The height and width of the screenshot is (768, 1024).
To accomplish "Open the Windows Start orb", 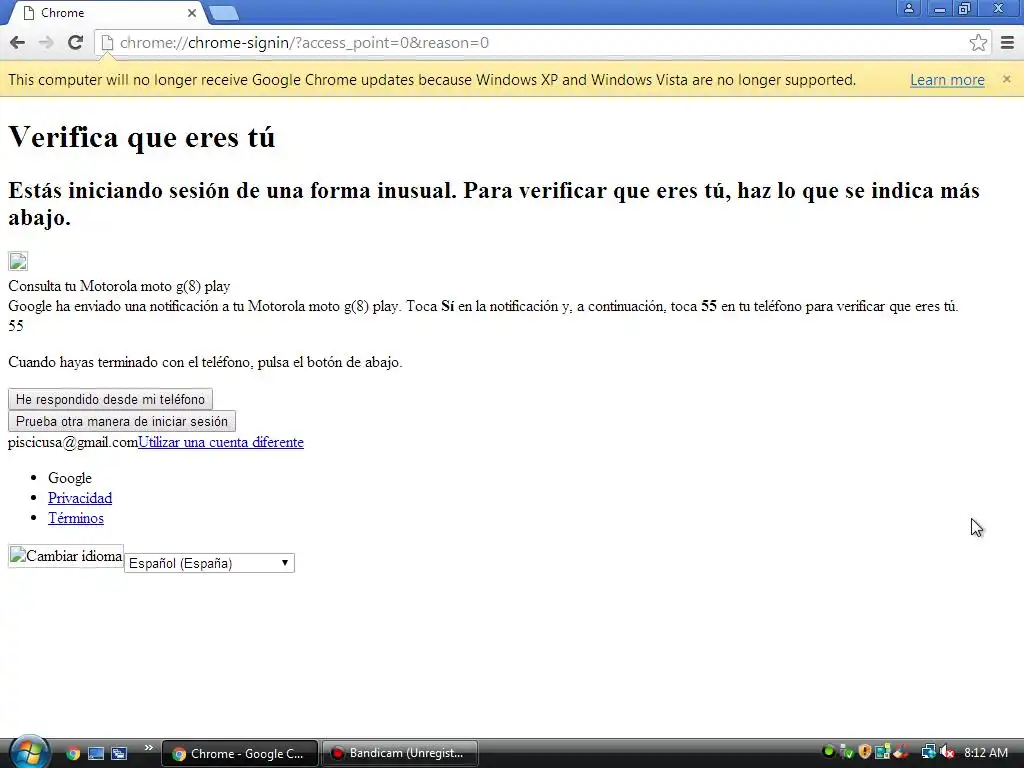I will click(28, 752).
